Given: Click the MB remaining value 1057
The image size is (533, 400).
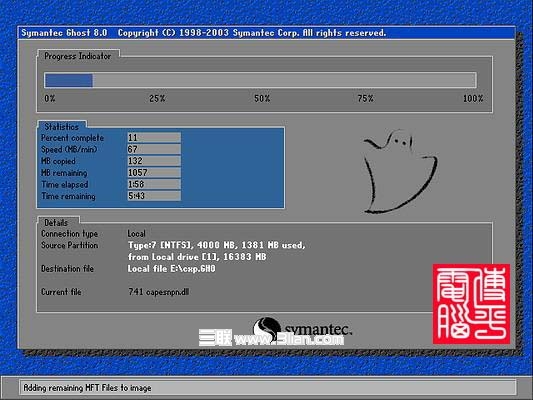Looking at the screenshot, I should tap(154, 173).
